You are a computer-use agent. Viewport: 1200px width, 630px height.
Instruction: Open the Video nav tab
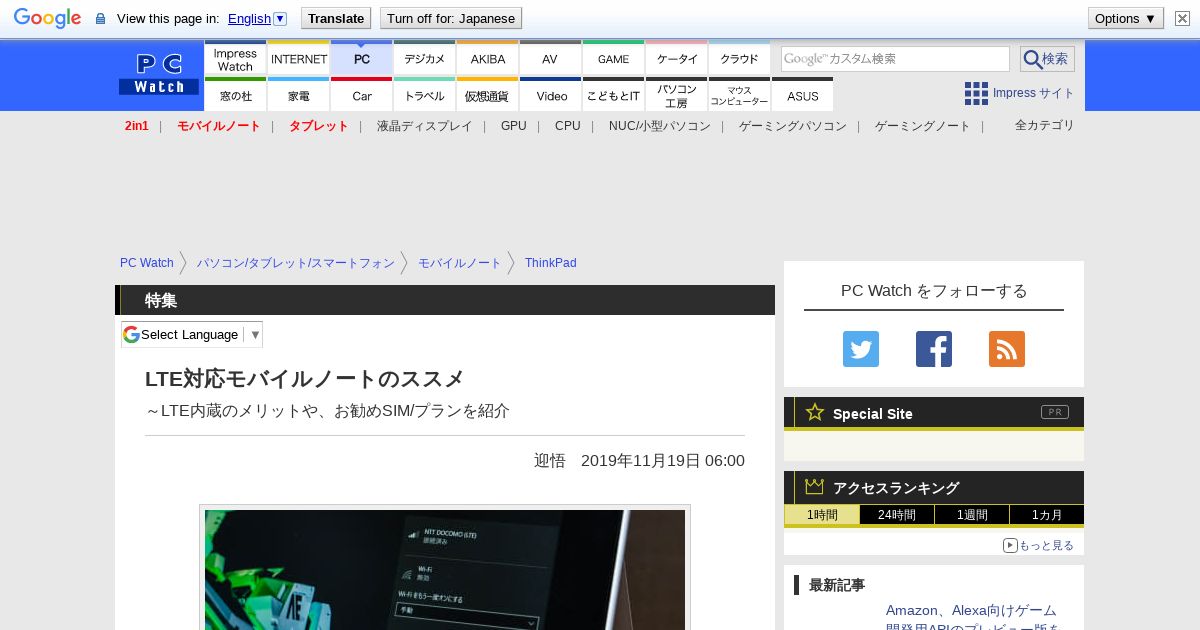(551, 95)
